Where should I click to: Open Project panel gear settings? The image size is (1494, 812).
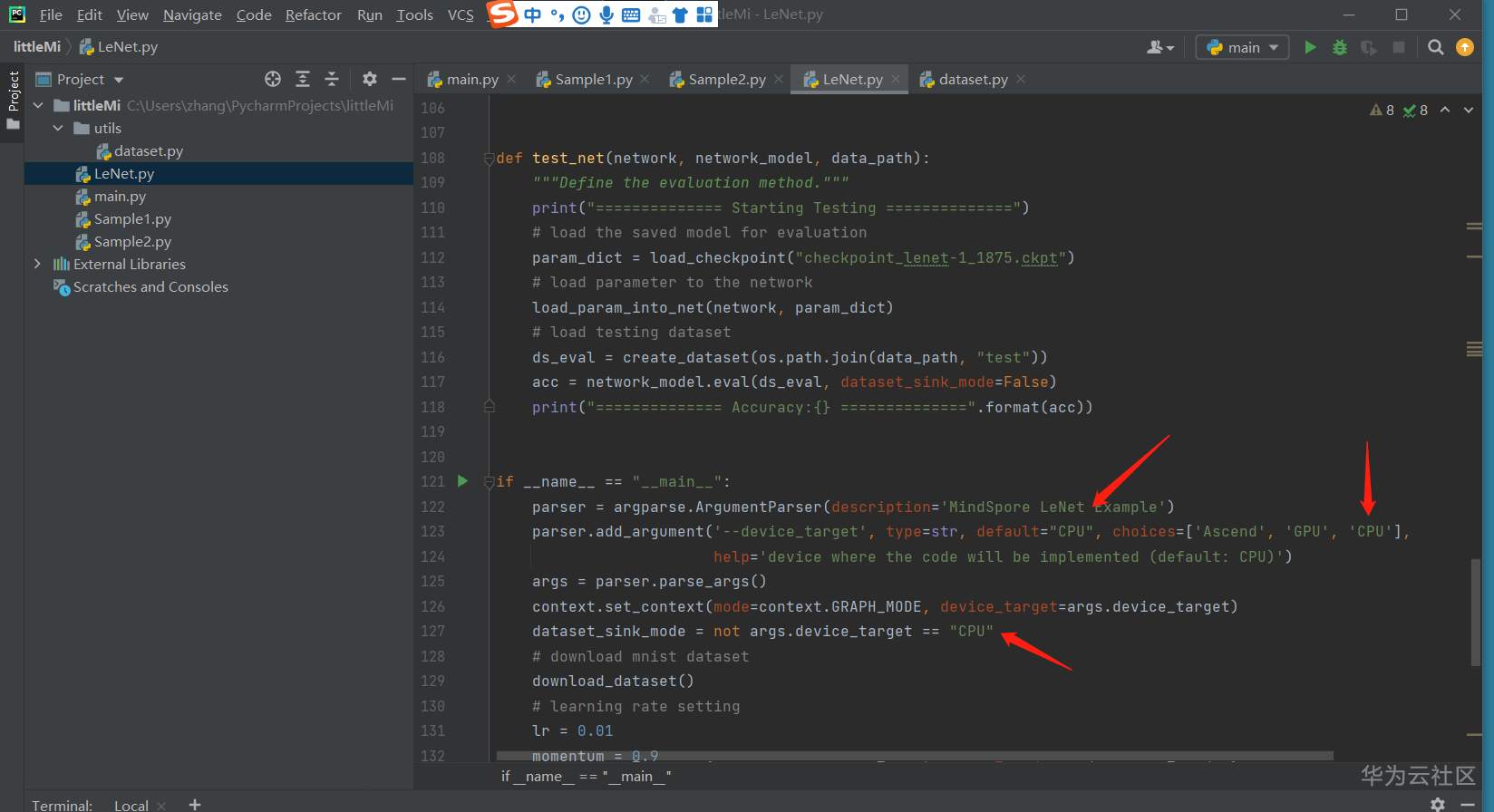[x=369, y=79]
